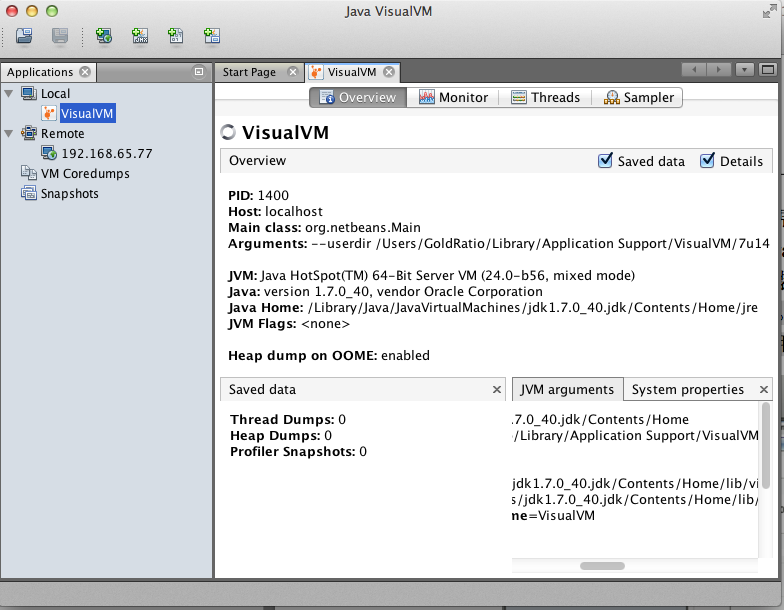Viewport: 784px width, 610px height.
Task: Select VisualVM in the applications tree
Action: pyautogui.click(x=87, y=114)
